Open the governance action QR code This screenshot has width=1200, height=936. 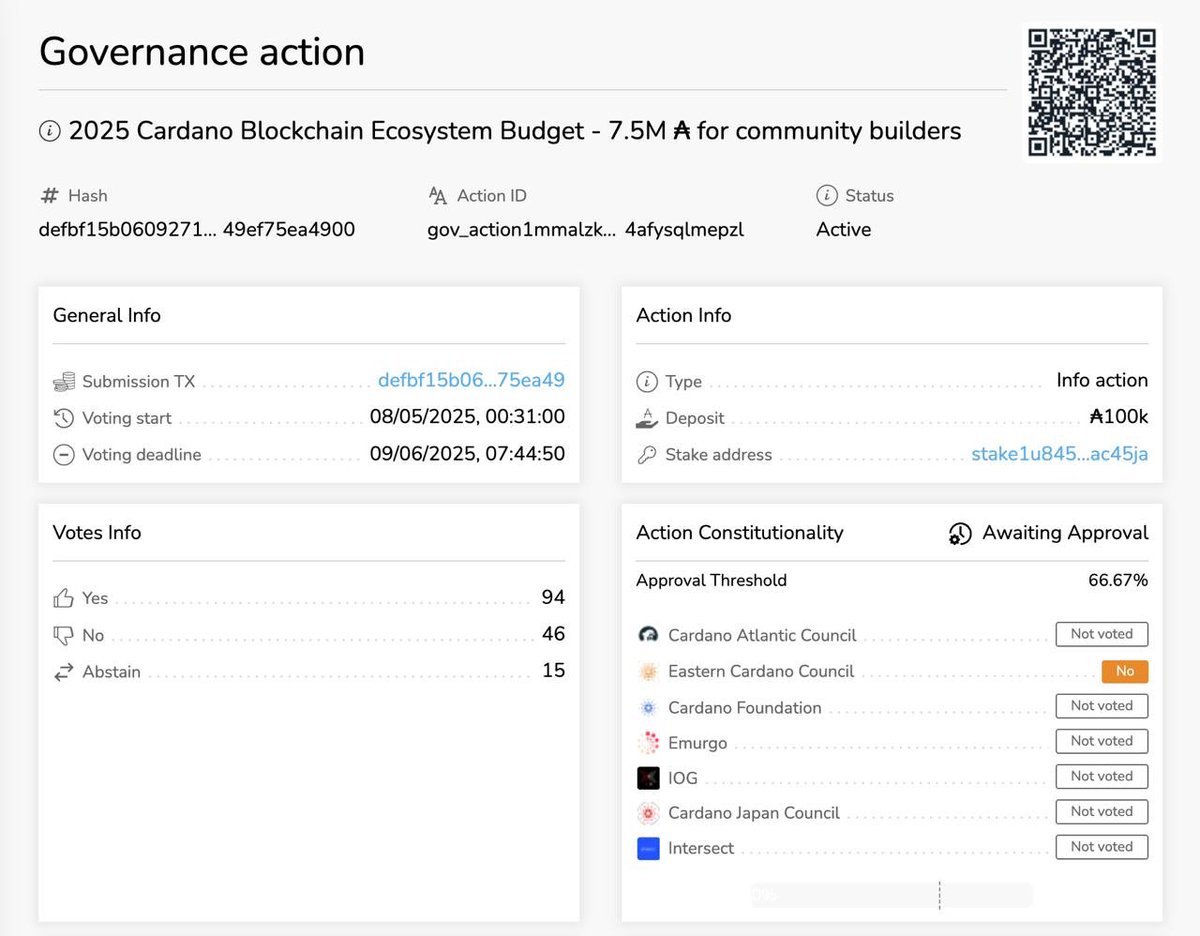(x=1092, y=92)
